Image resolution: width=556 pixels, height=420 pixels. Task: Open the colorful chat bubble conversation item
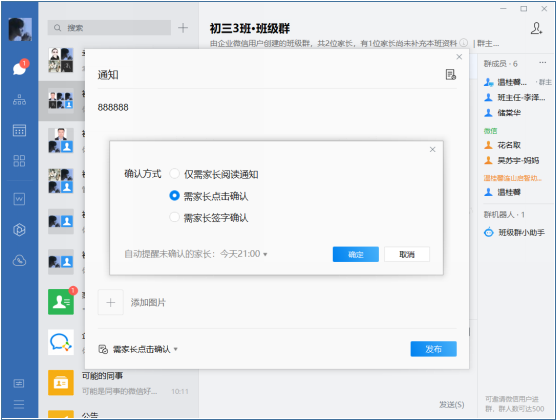(61, 342)
